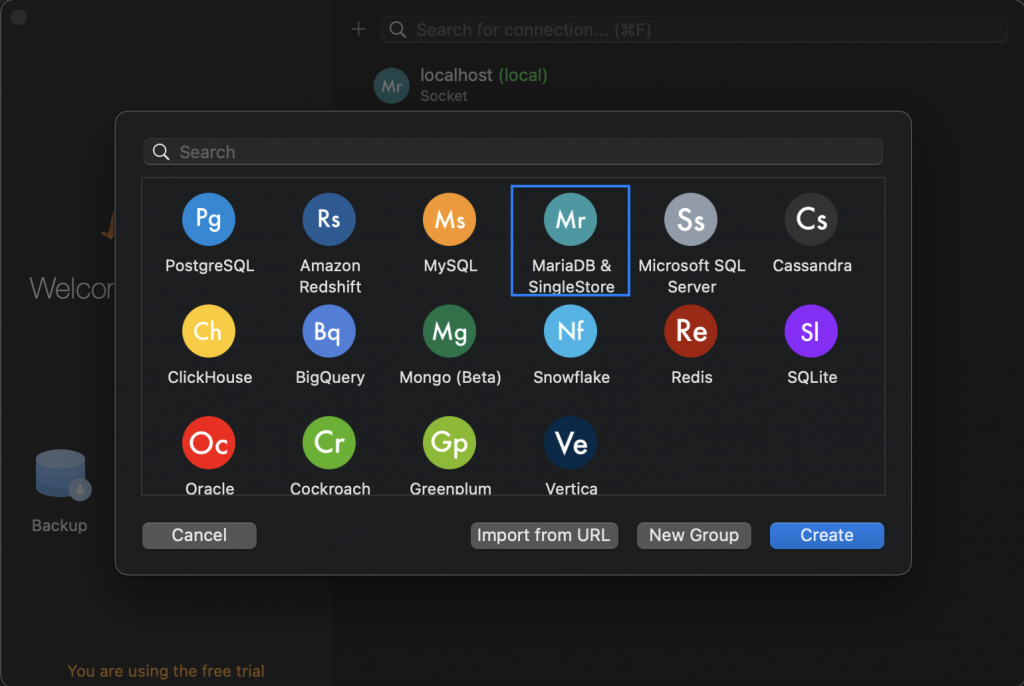Click the localhost Mr connection icon

pyautogui.click(x=392, y=86)
